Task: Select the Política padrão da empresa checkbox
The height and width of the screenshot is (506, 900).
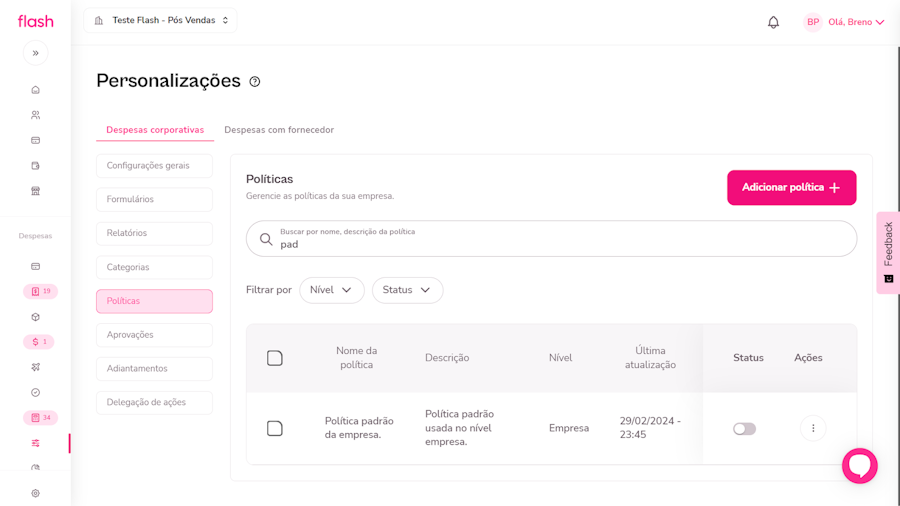Action: click(x=275, y=428)
